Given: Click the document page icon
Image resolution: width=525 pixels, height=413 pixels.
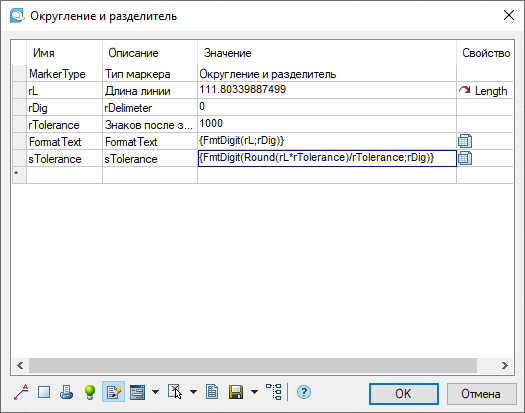Looking at the screenshot, I should (x=212, y=392).
